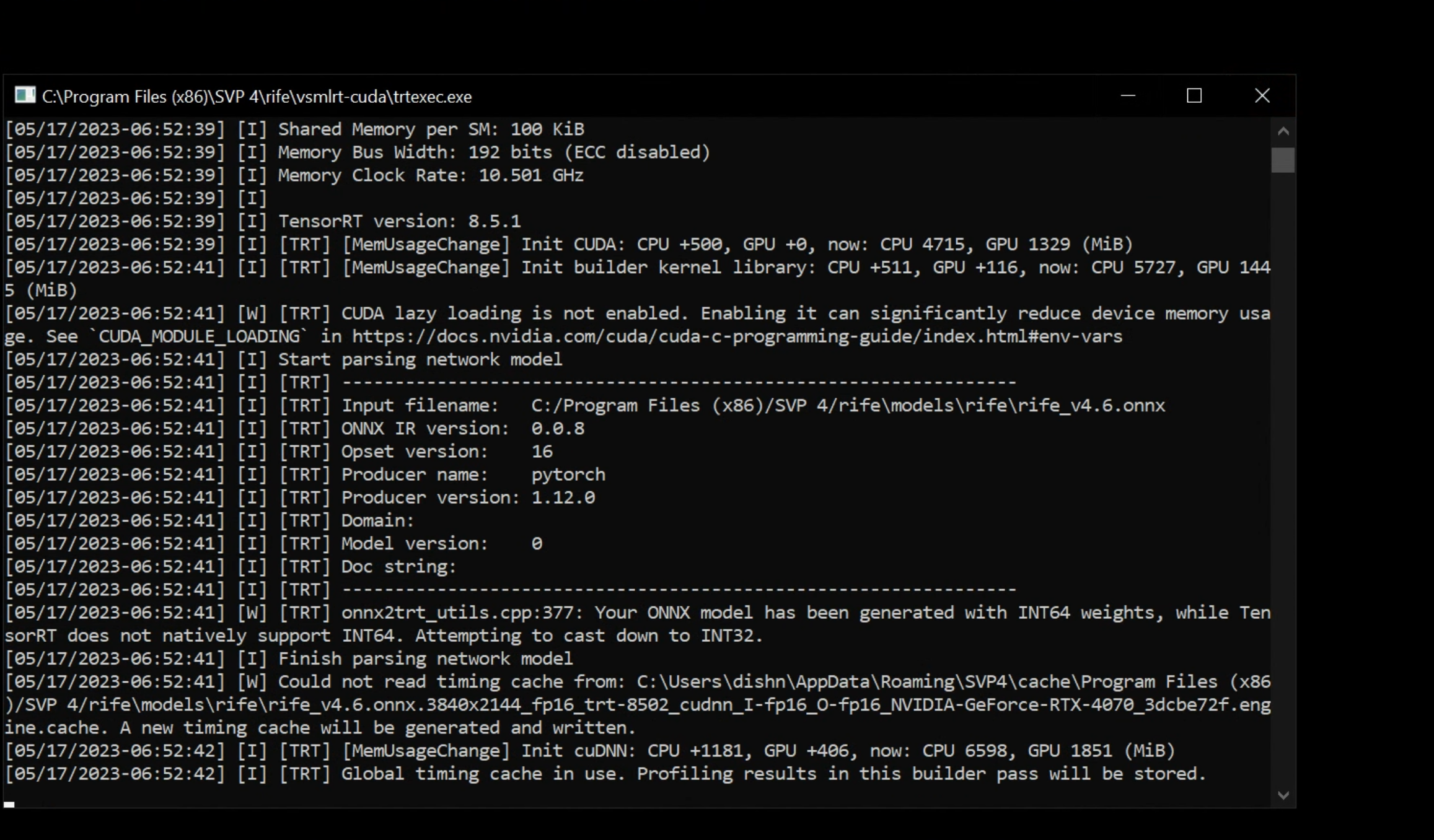This screenshot has width=1434, height=840.
Task: Click 'Could not read timing cache from' warning
Action: 638,705
